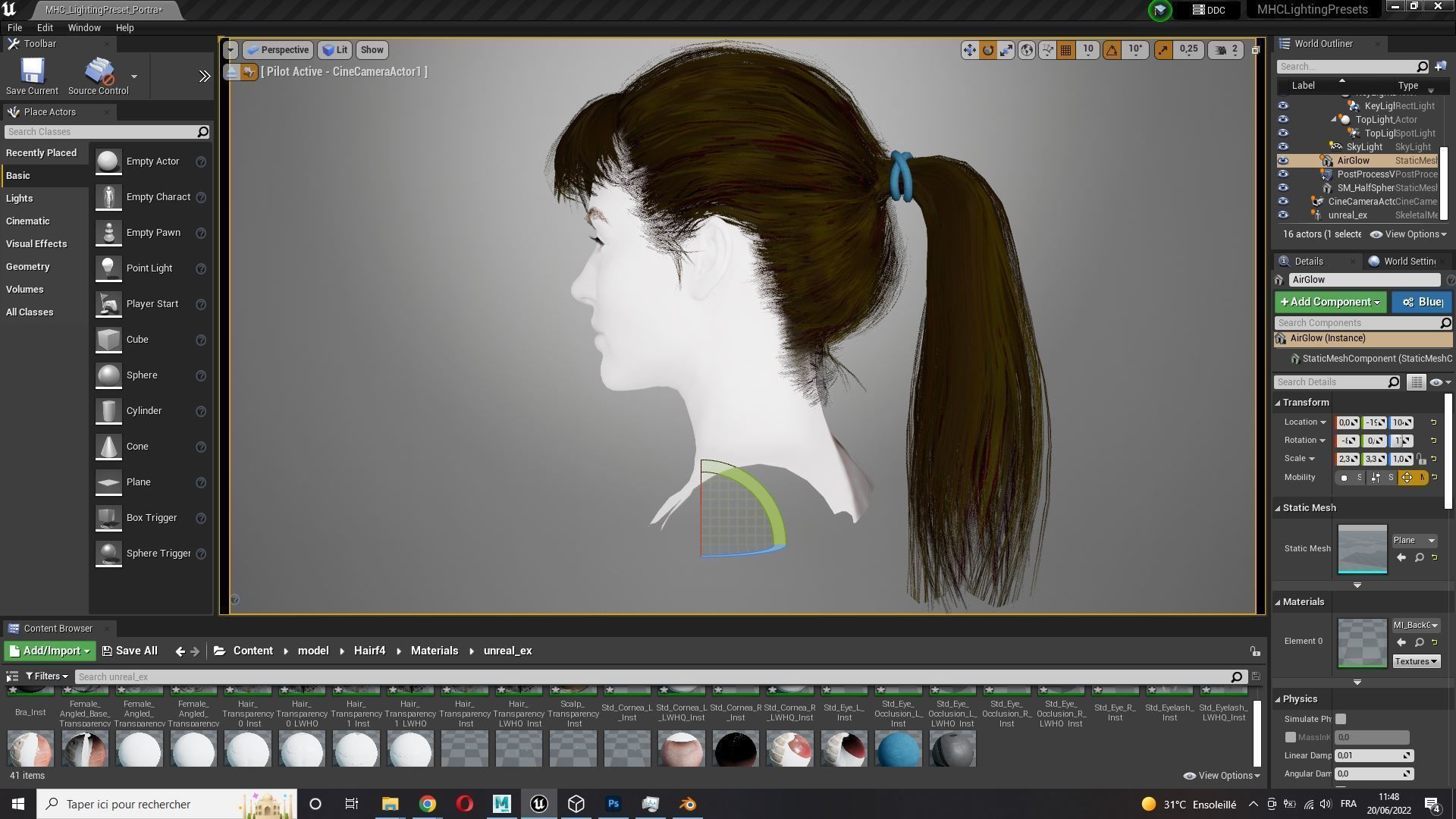Toggle the Scale lock ratio icon
Viewport: 1456px width, 819px height.
[x=1421, y=460]
